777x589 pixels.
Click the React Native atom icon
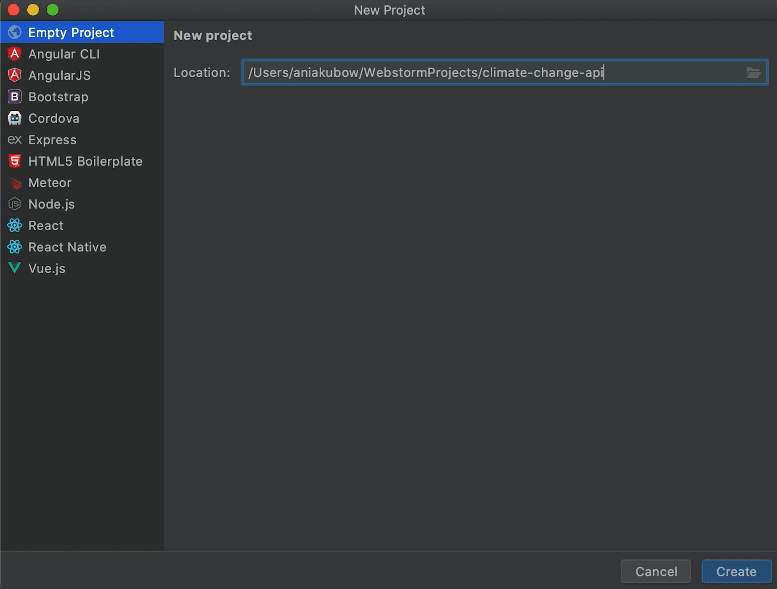tap(14, 247)
